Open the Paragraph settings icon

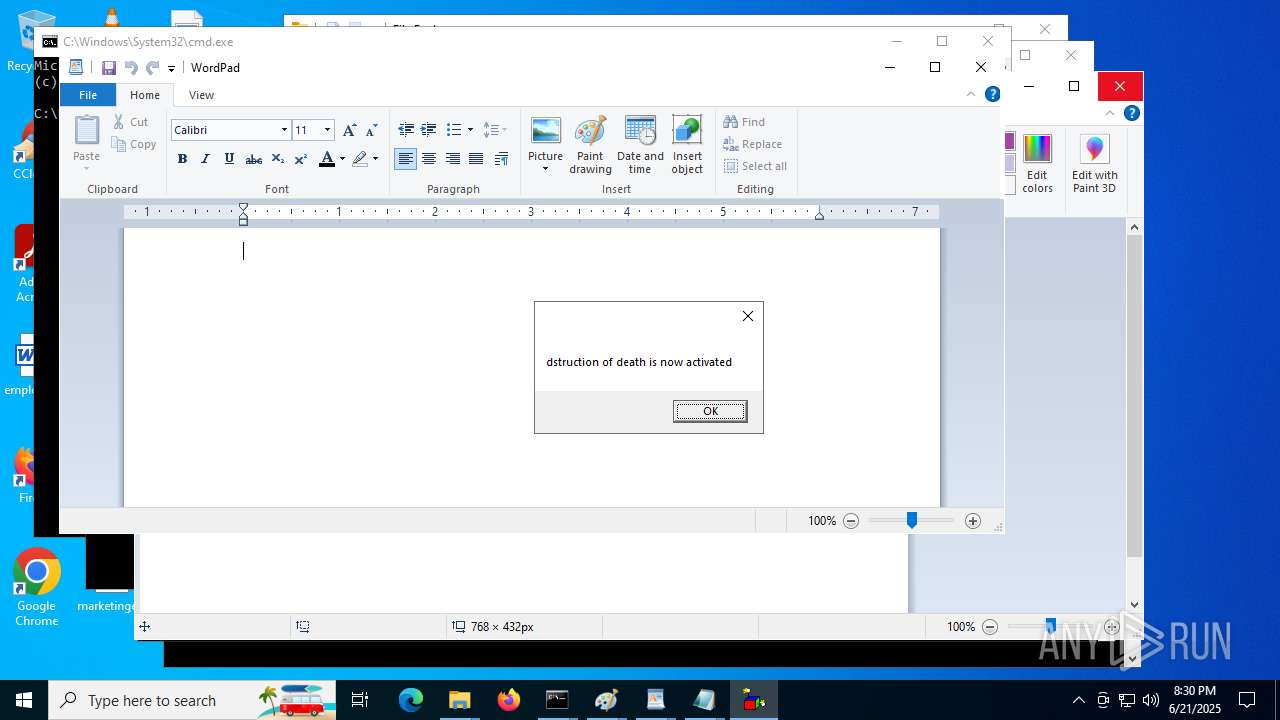[501, 158]
